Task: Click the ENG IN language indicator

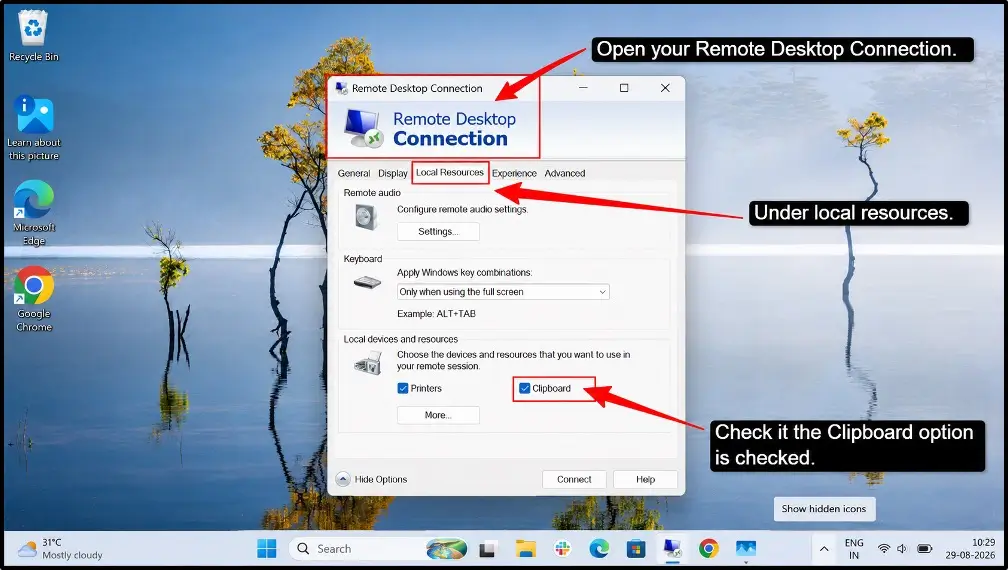Action: point(854,549)
